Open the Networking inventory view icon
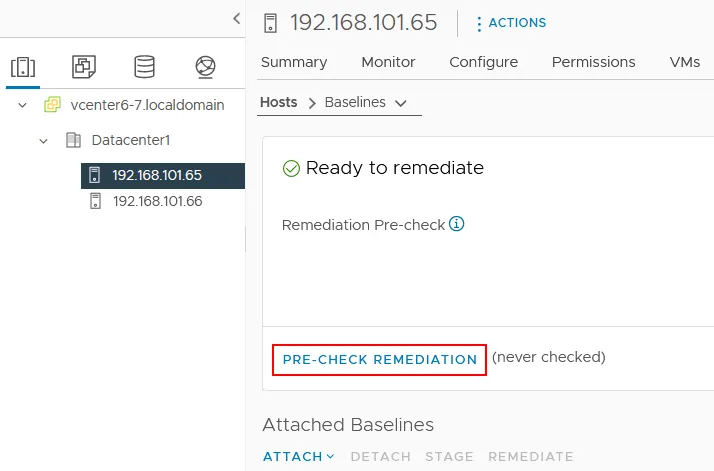 205,67
